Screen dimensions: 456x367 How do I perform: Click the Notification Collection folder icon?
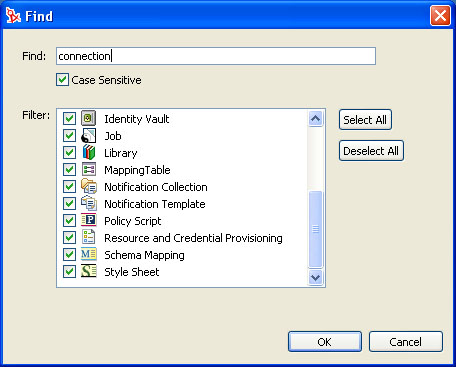[89, 187]
